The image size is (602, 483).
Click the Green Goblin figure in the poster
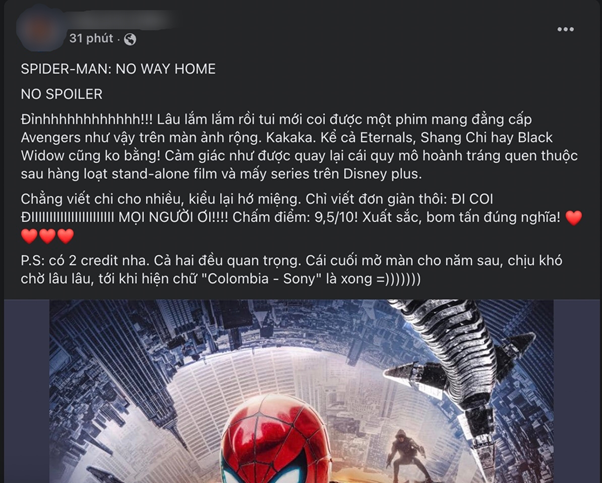point(405,453)
